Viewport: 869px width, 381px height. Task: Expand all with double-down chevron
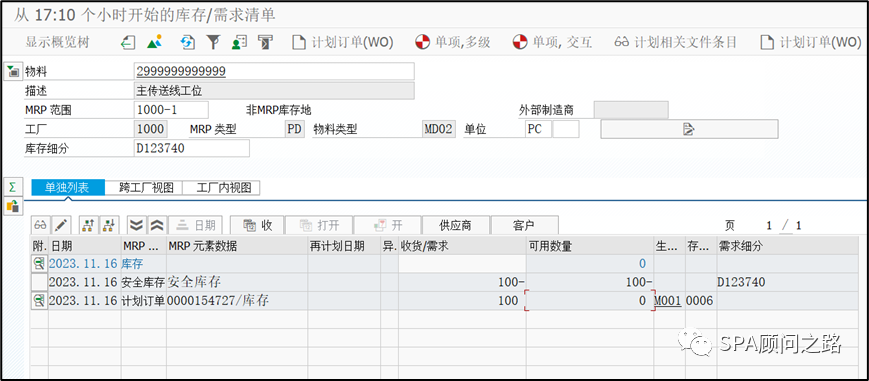click(136, 225)
